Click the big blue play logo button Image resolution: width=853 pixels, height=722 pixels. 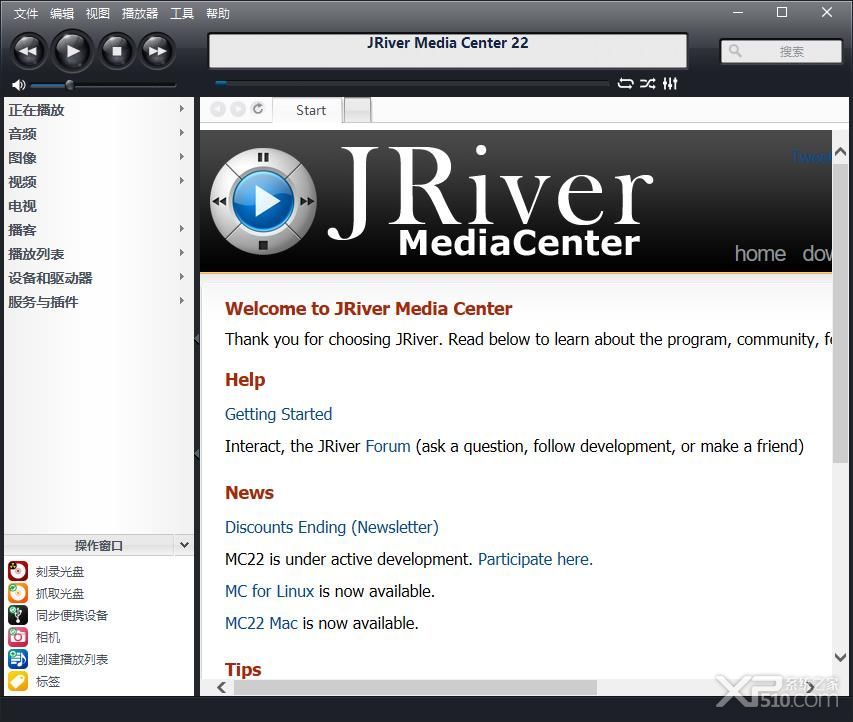coord(263,201)
